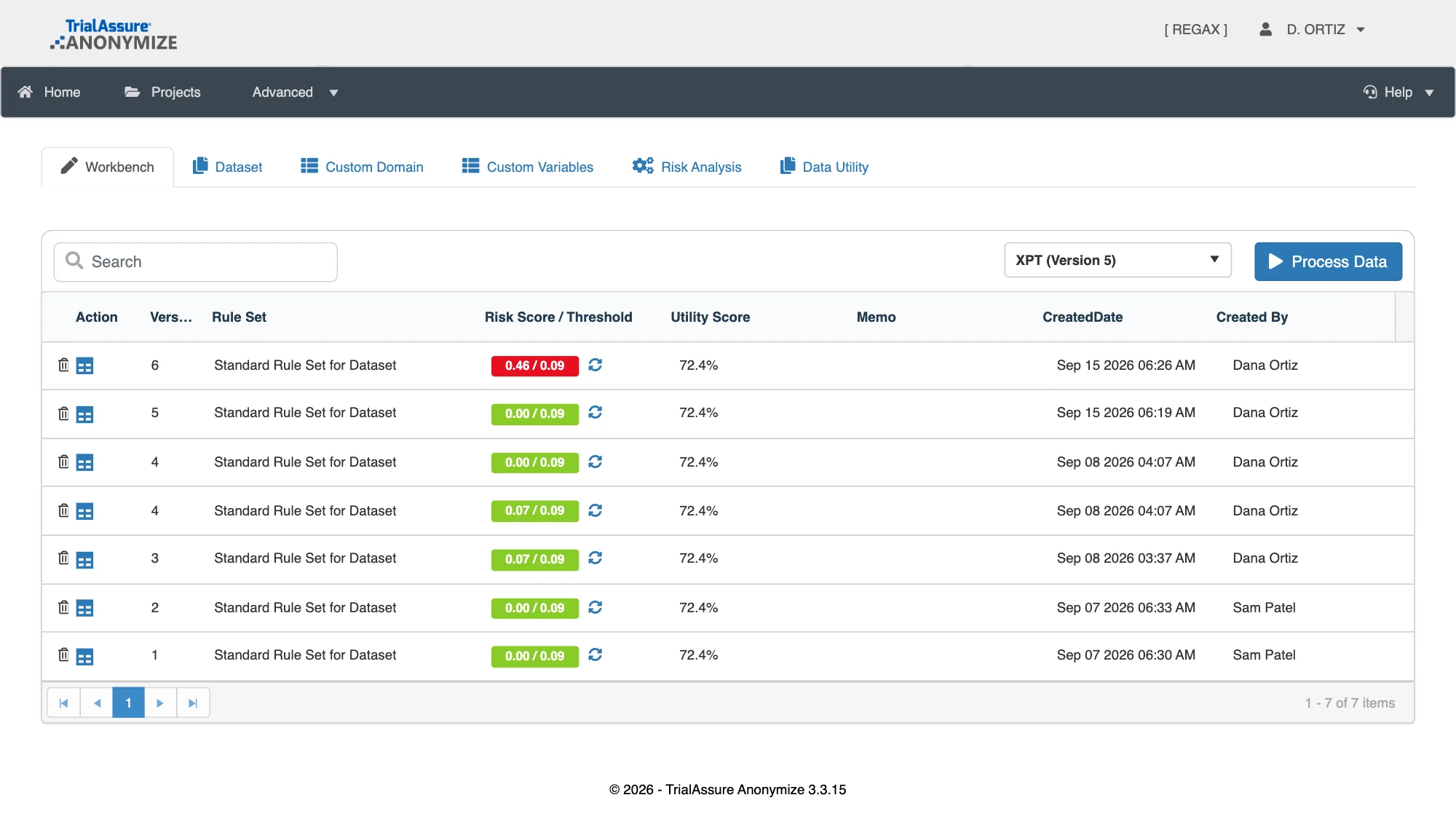This screenshot has height=819, width=1456.
Task: Refresh risk score for Sep 08 04:07 0.07 row
Action: click(595, 510)
